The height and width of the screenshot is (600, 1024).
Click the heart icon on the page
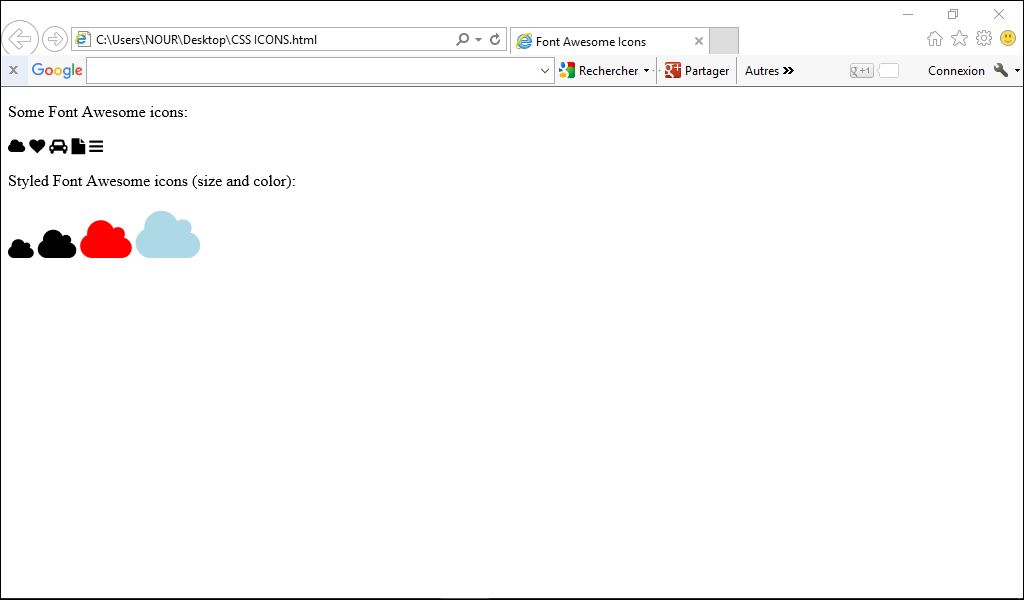tap(37, 146)
